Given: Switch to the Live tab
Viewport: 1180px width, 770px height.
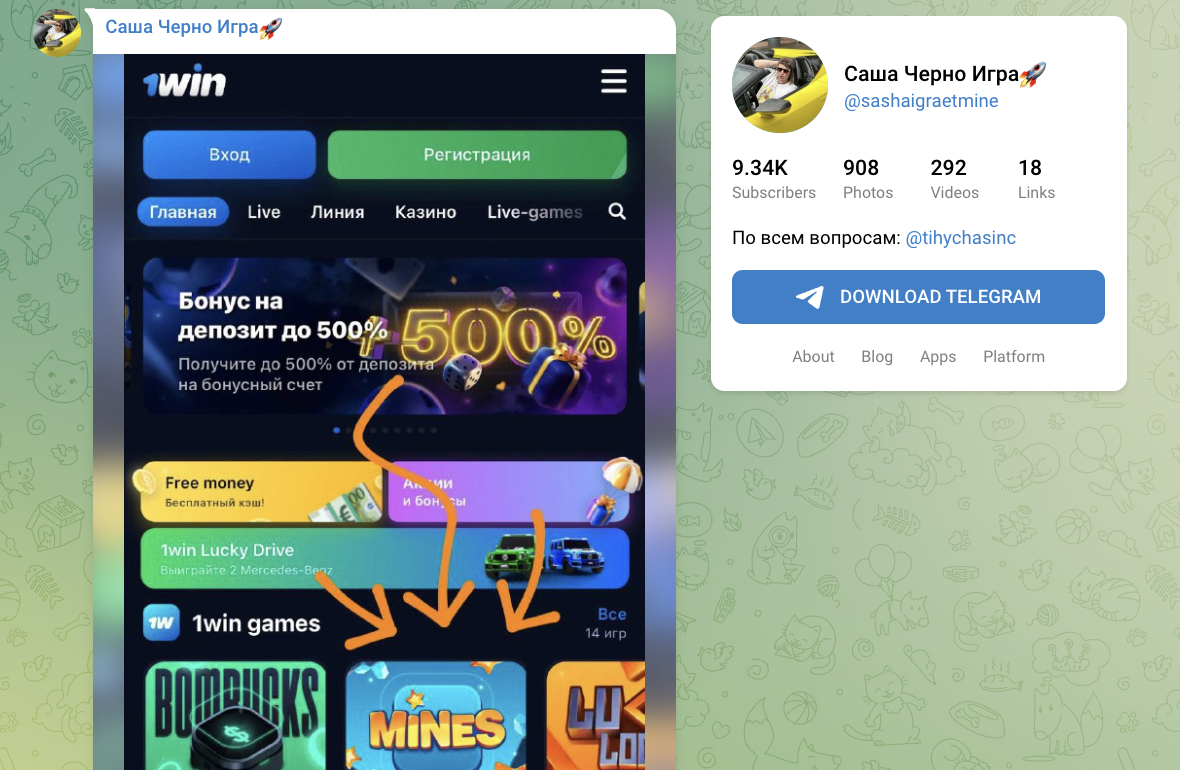Looking at the screenshot, I should tap(263, 212).
